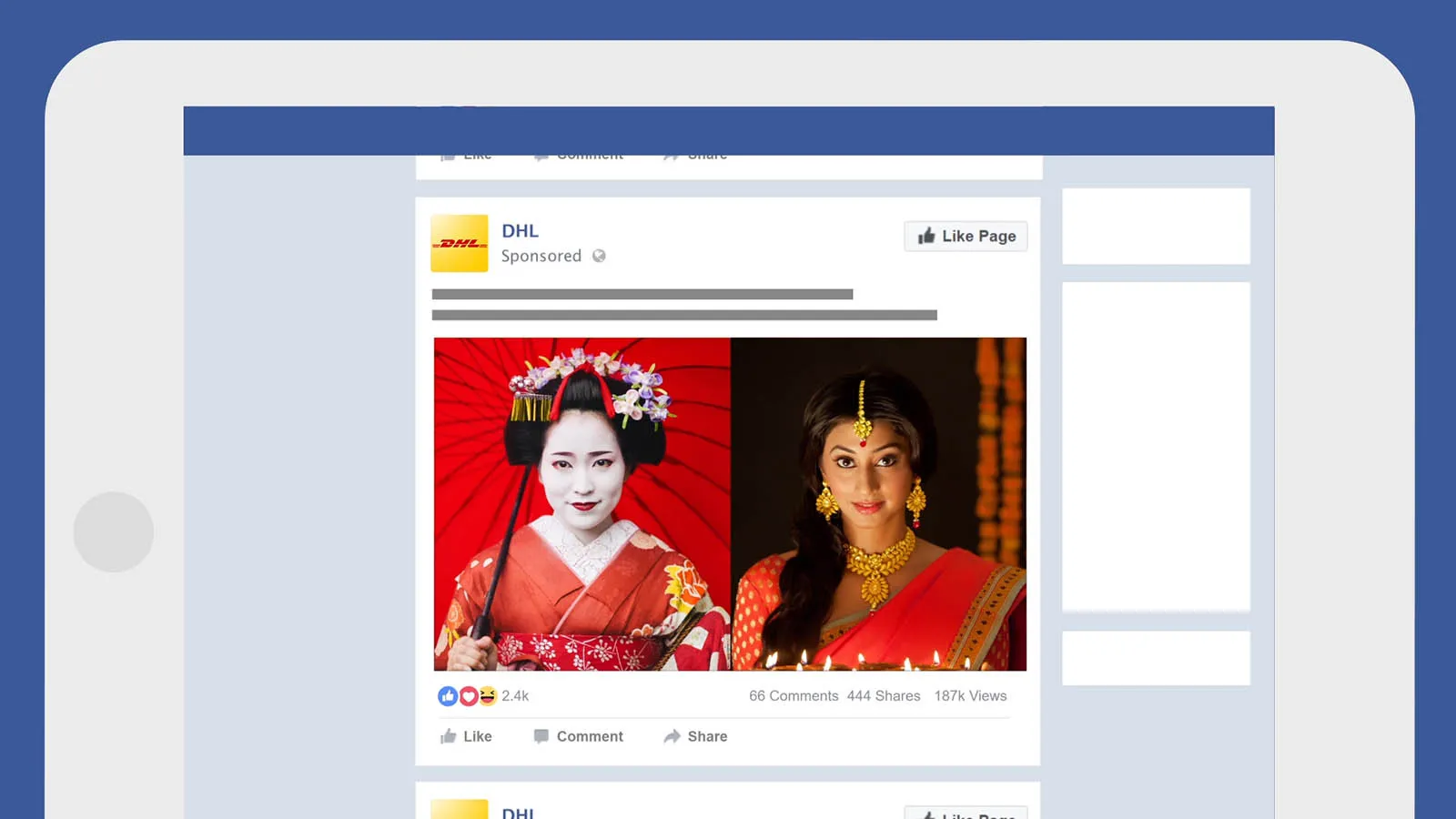Select the tall middle sidebar panel
Viewport: 1456px width, 819px height.
[x=1156, y=446]
